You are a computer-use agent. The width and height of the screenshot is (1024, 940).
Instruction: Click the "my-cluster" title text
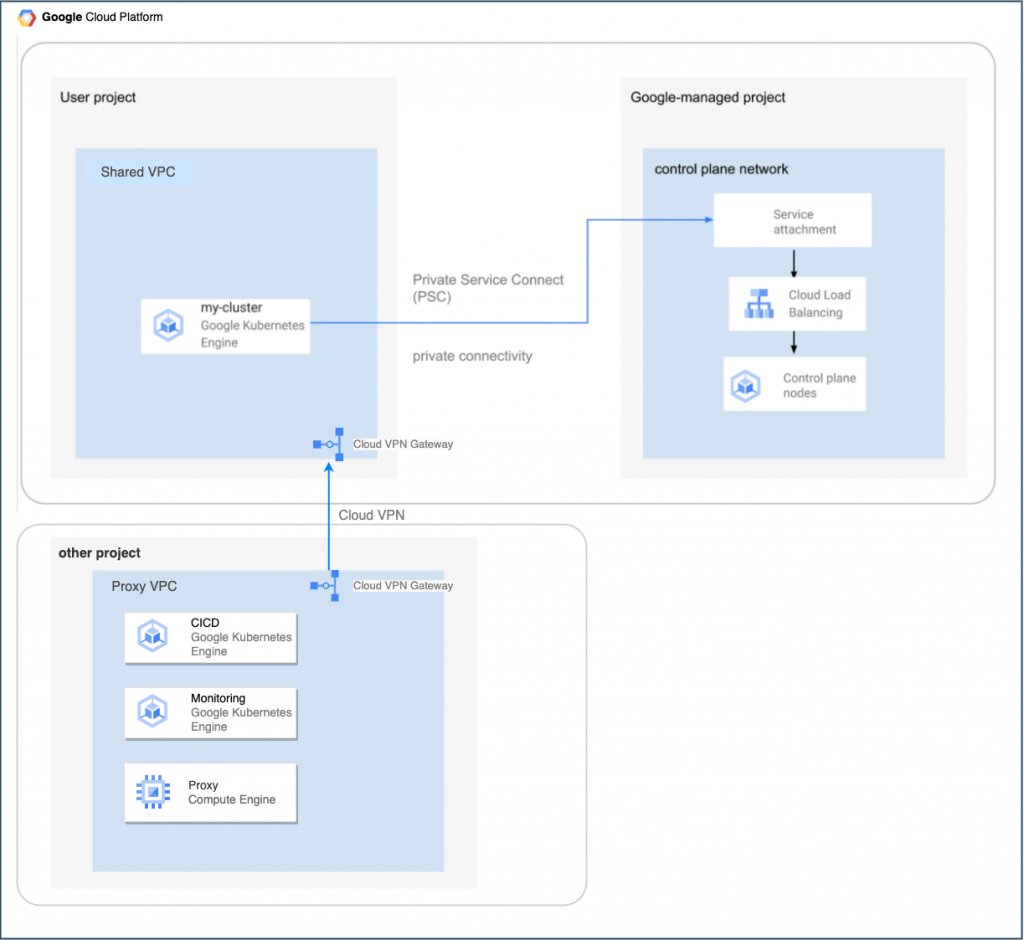(x=231, y=308)
